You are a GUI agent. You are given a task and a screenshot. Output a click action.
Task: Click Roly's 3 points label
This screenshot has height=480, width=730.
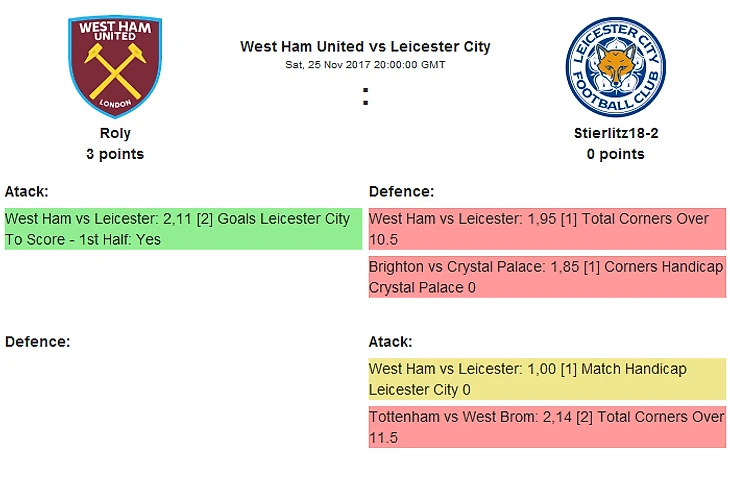tap(115, 154)
